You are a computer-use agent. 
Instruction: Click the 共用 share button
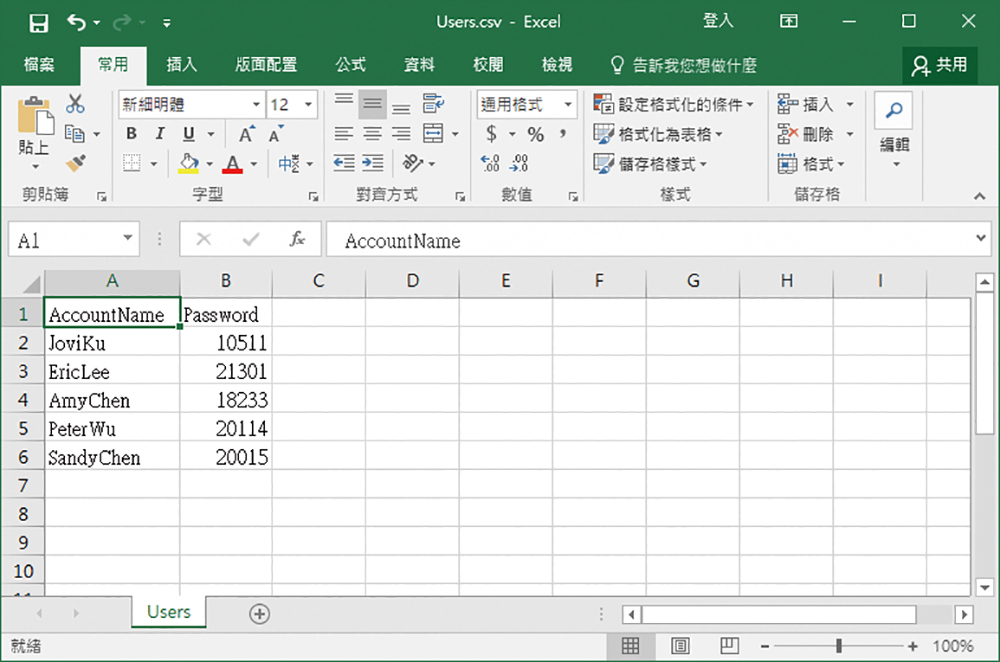click(x=940, y=65)
